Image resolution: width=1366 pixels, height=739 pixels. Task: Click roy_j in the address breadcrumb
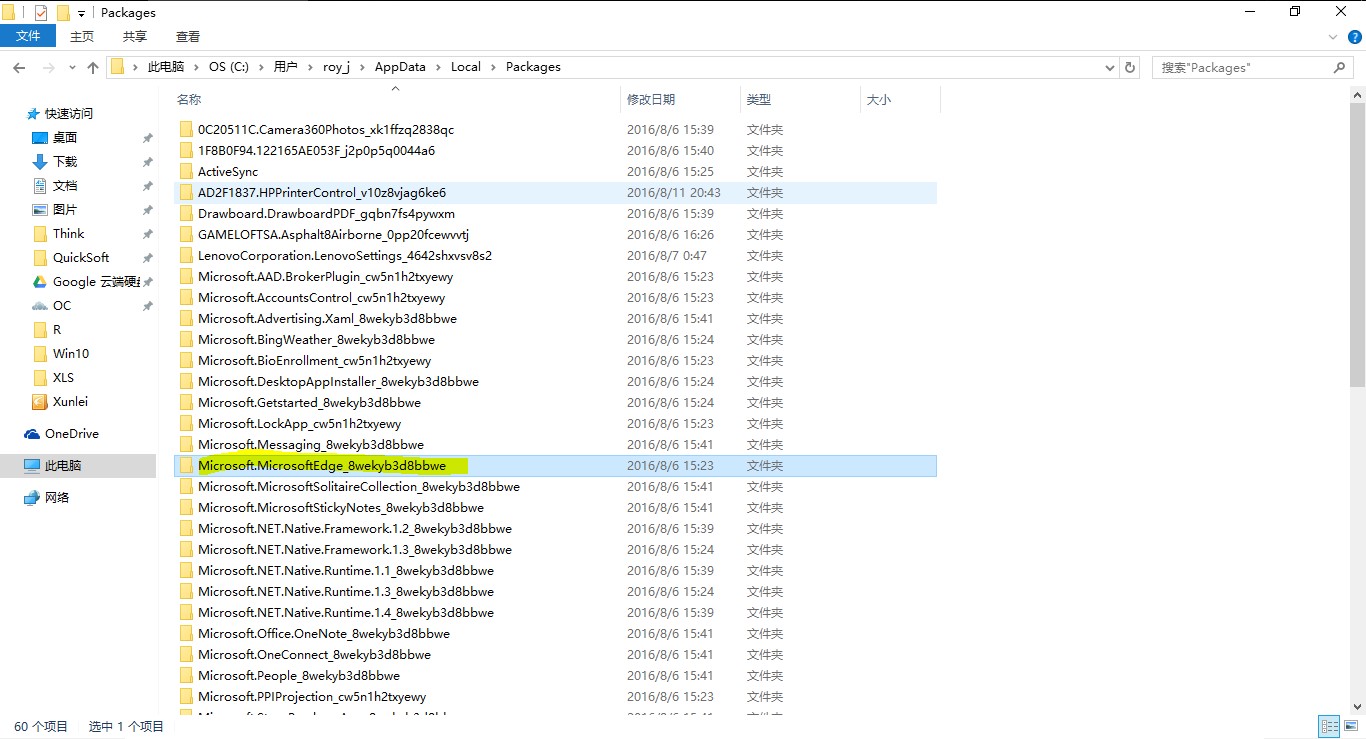(337, 67)
